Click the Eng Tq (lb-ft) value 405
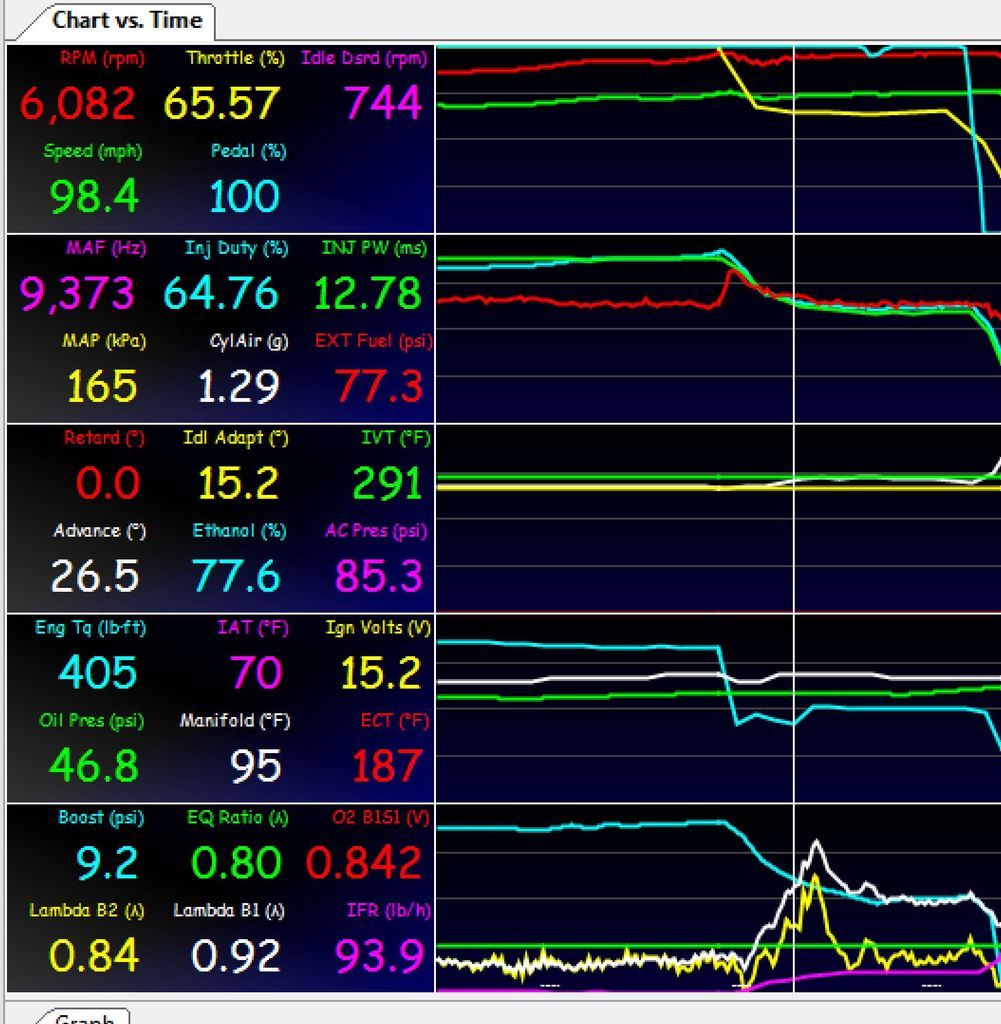Screen dimensions: 1001x1024 coord(93,673)
